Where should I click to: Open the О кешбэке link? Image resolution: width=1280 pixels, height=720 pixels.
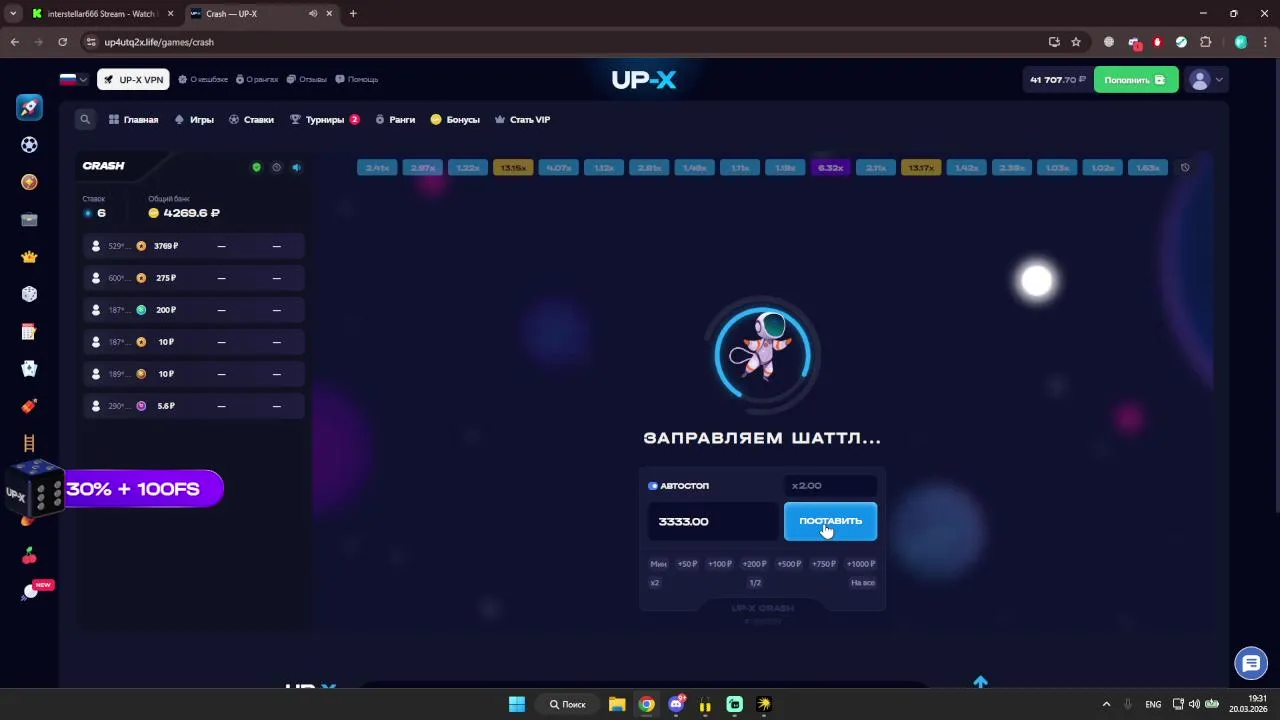(203, 79)
